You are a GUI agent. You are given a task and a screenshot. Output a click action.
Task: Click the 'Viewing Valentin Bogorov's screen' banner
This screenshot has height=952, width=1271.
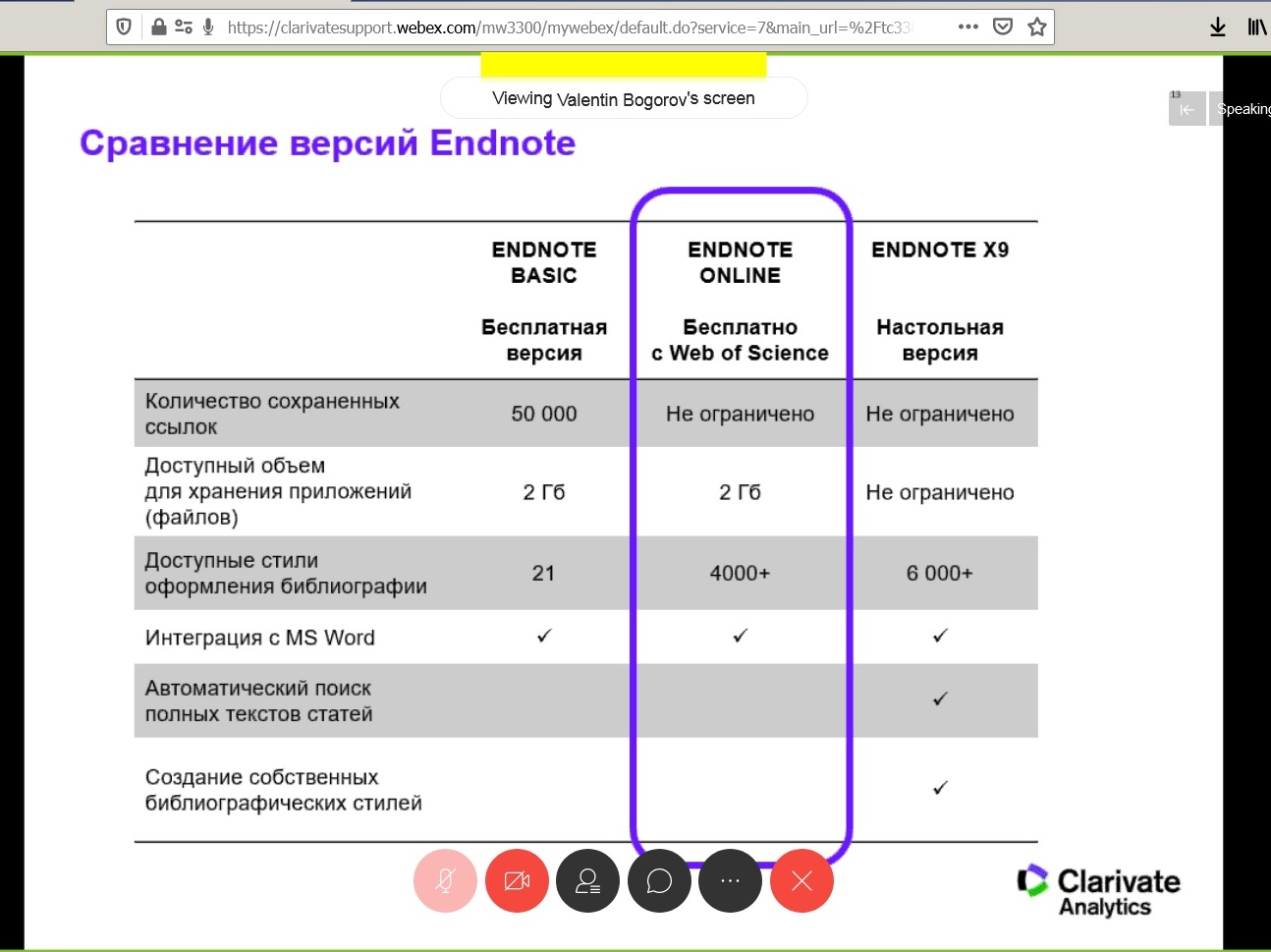point(624,98)
